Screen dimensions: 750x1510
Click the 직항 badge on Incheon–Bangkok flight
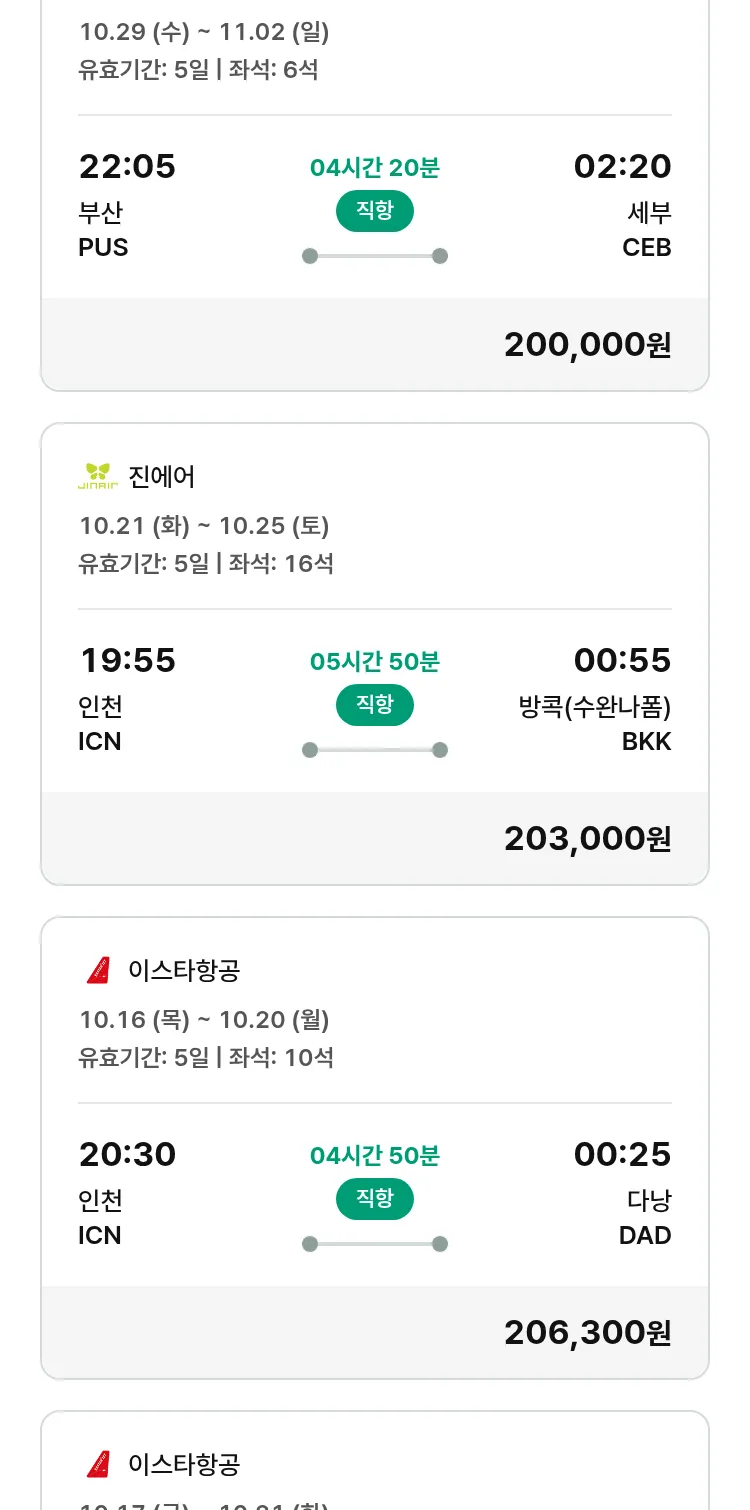tap(374, 705)
